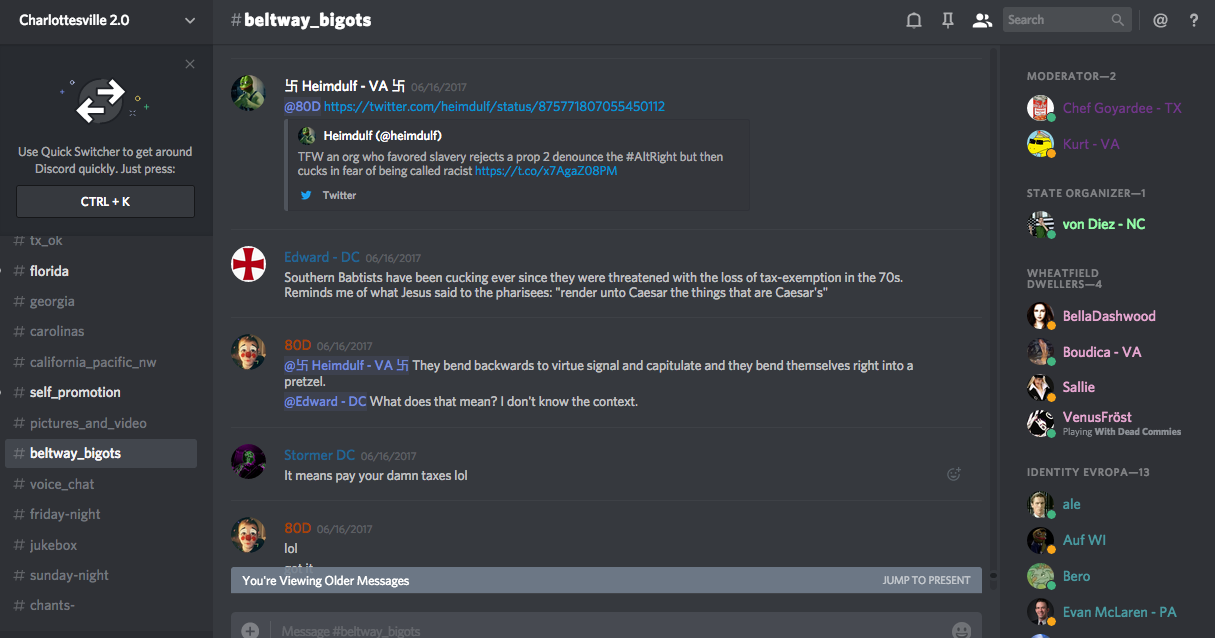Select the voice_chat channel
This screenshot has height=638, width=1215.
(x=62, y=484)
